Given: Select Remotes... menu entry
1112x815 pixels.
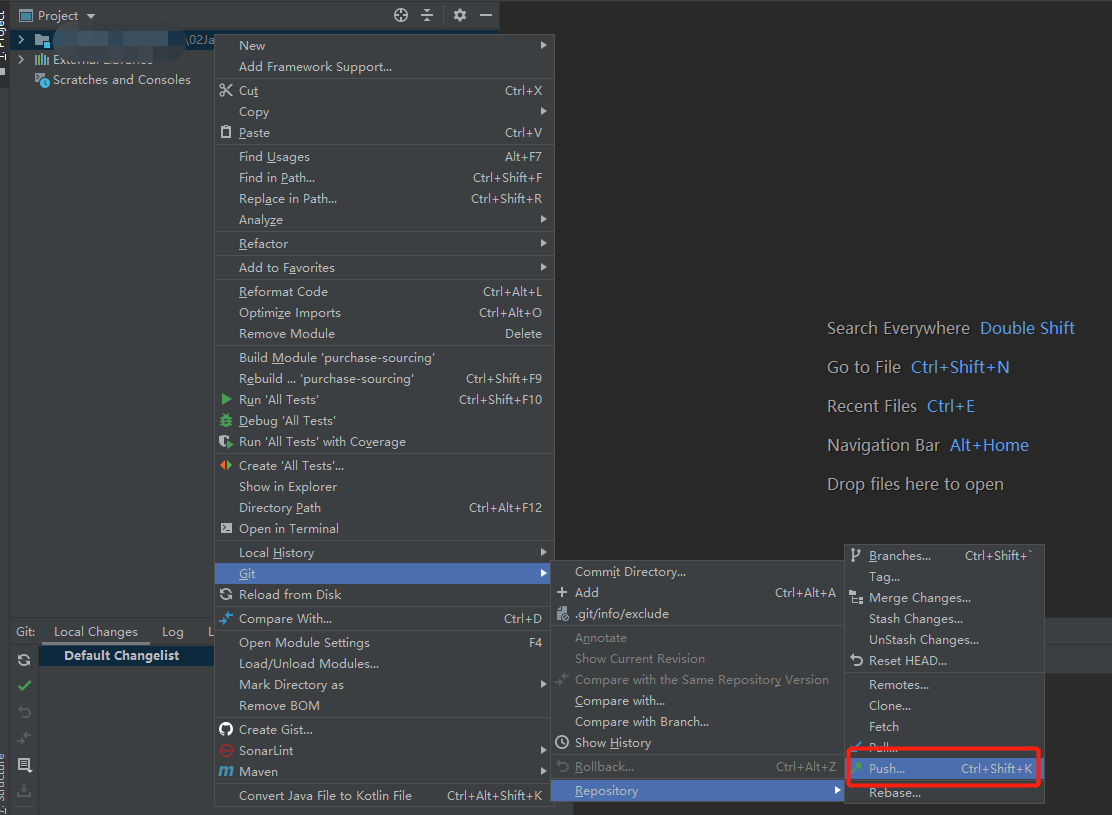Looking at the screenshot, I should click(945, 684).
